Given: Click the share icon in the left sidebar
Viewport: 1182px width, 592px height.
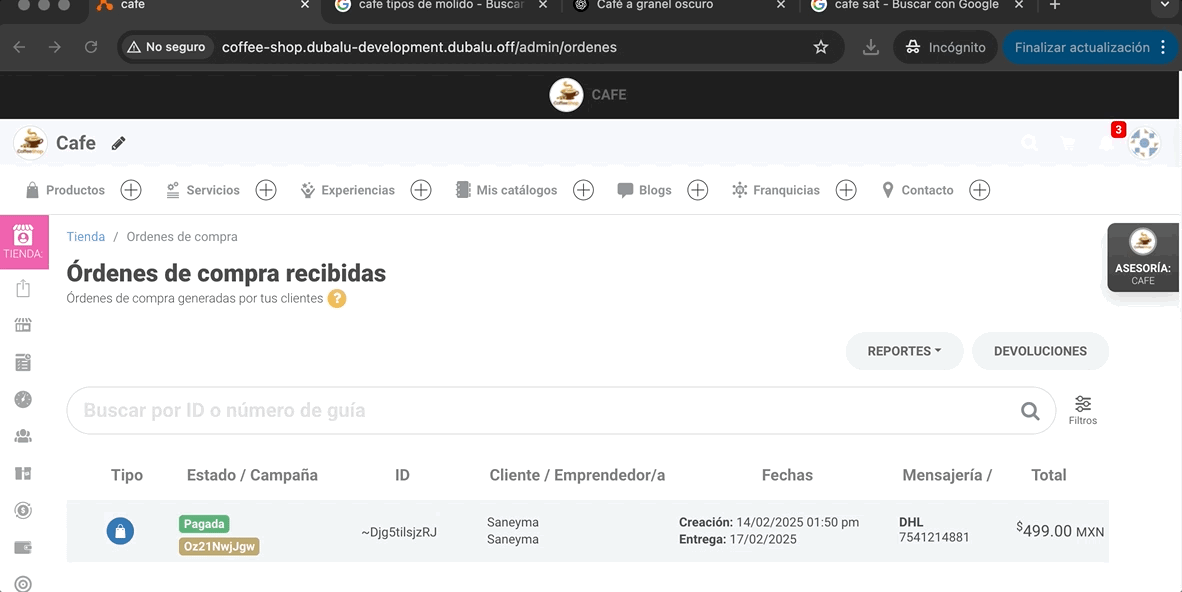Looking at the screenshot, I should click(22, 288).
